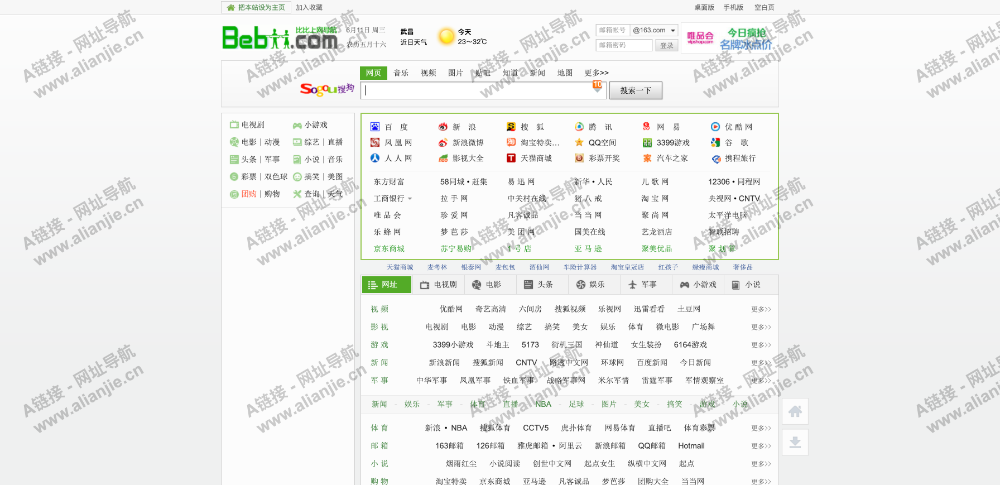Viewport: 1000px width, 485px height.
Task: Click the 邮箱帐号 email account field
Action: click(612, 30)
